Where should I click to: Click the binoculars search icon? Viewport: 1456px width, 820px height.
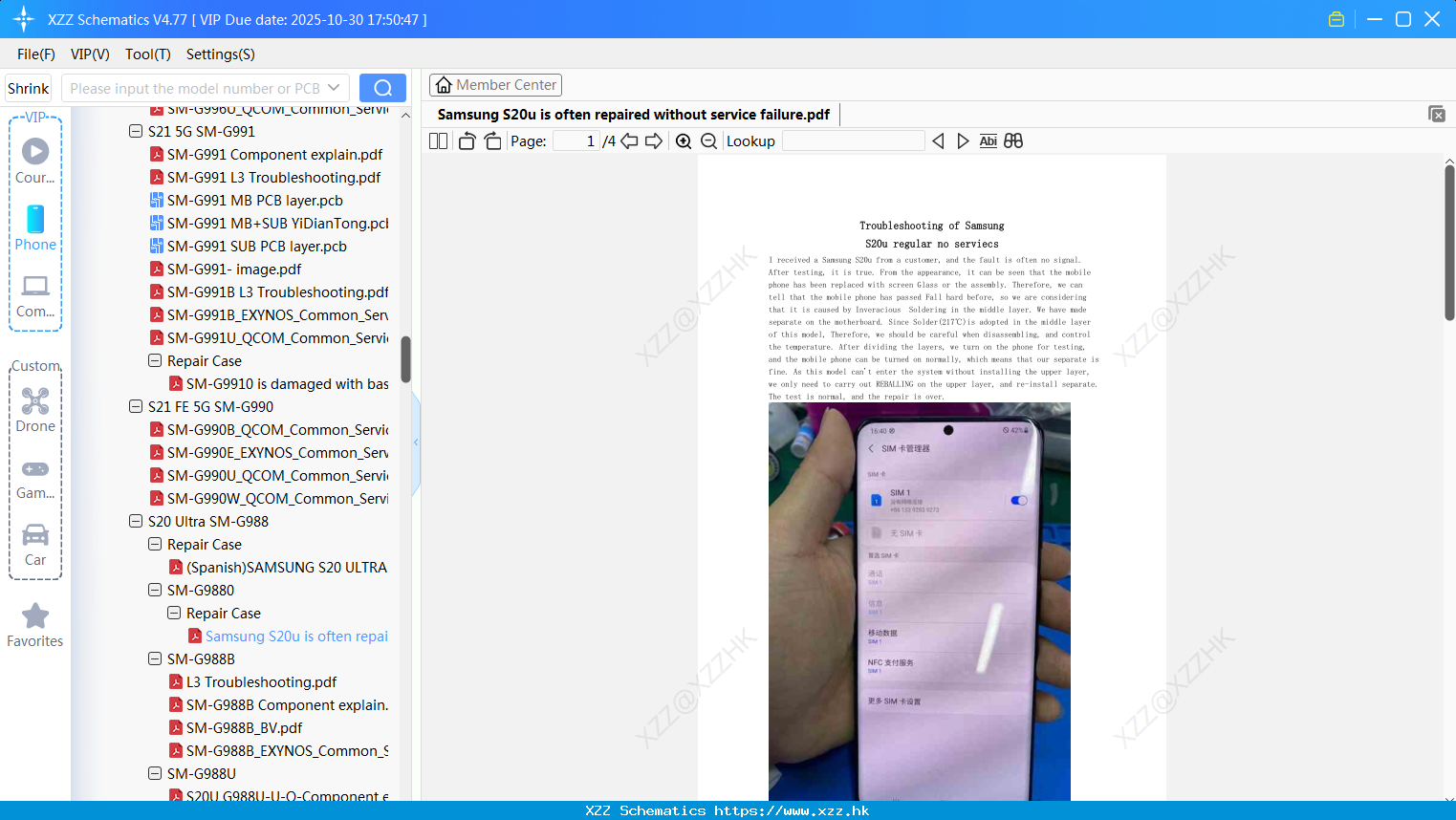(x=1013, y=140)
